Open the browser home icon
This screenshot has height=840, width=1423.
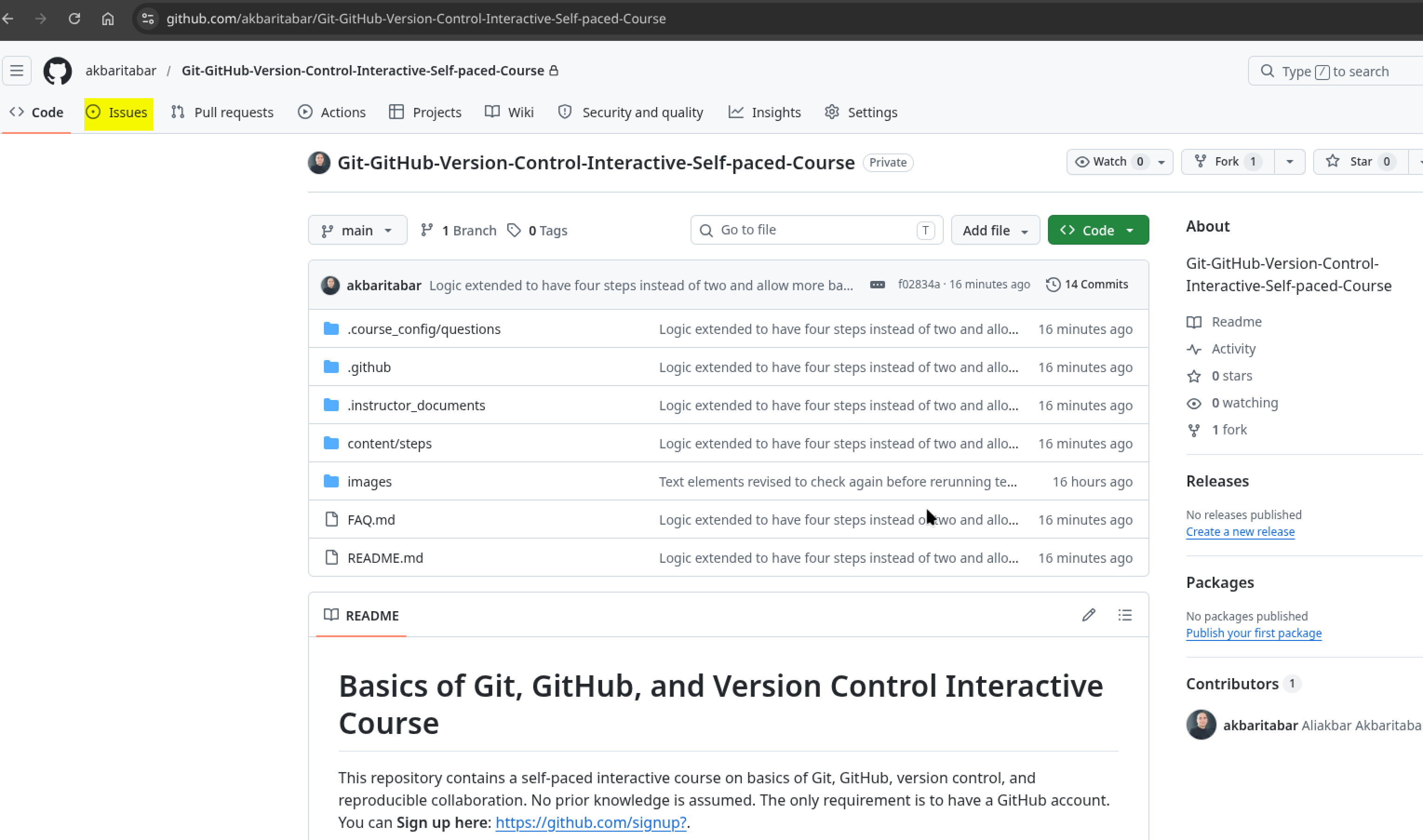[107, 19]
